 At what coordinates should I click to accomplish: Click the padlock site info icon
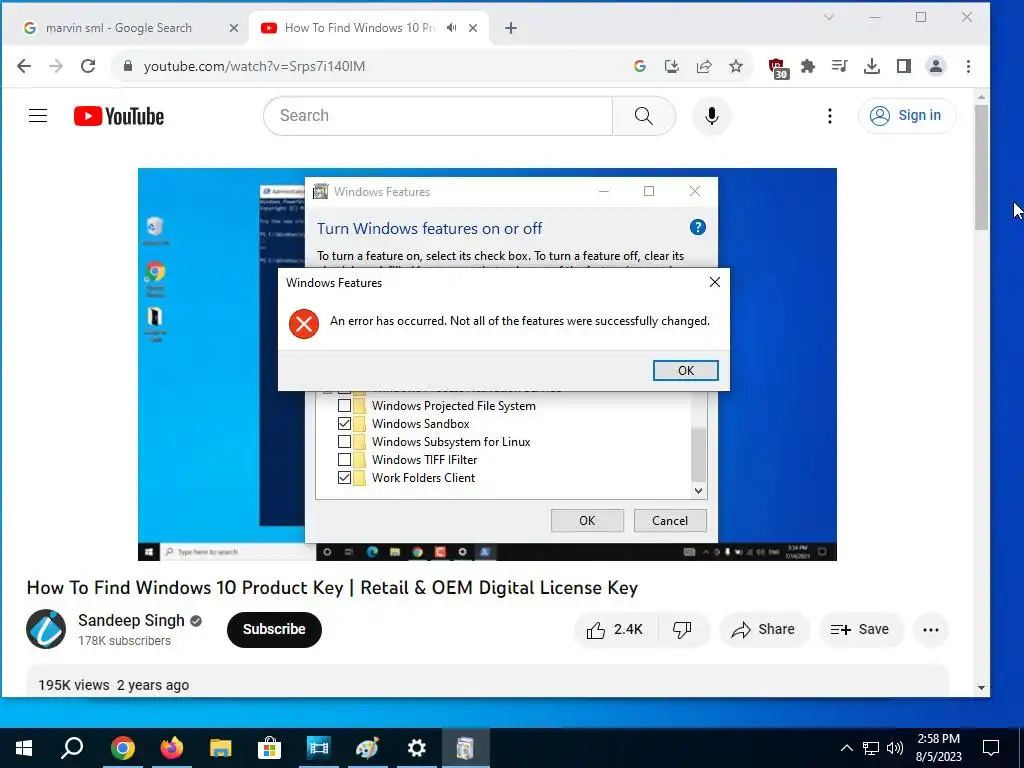[x=128, y=66]
